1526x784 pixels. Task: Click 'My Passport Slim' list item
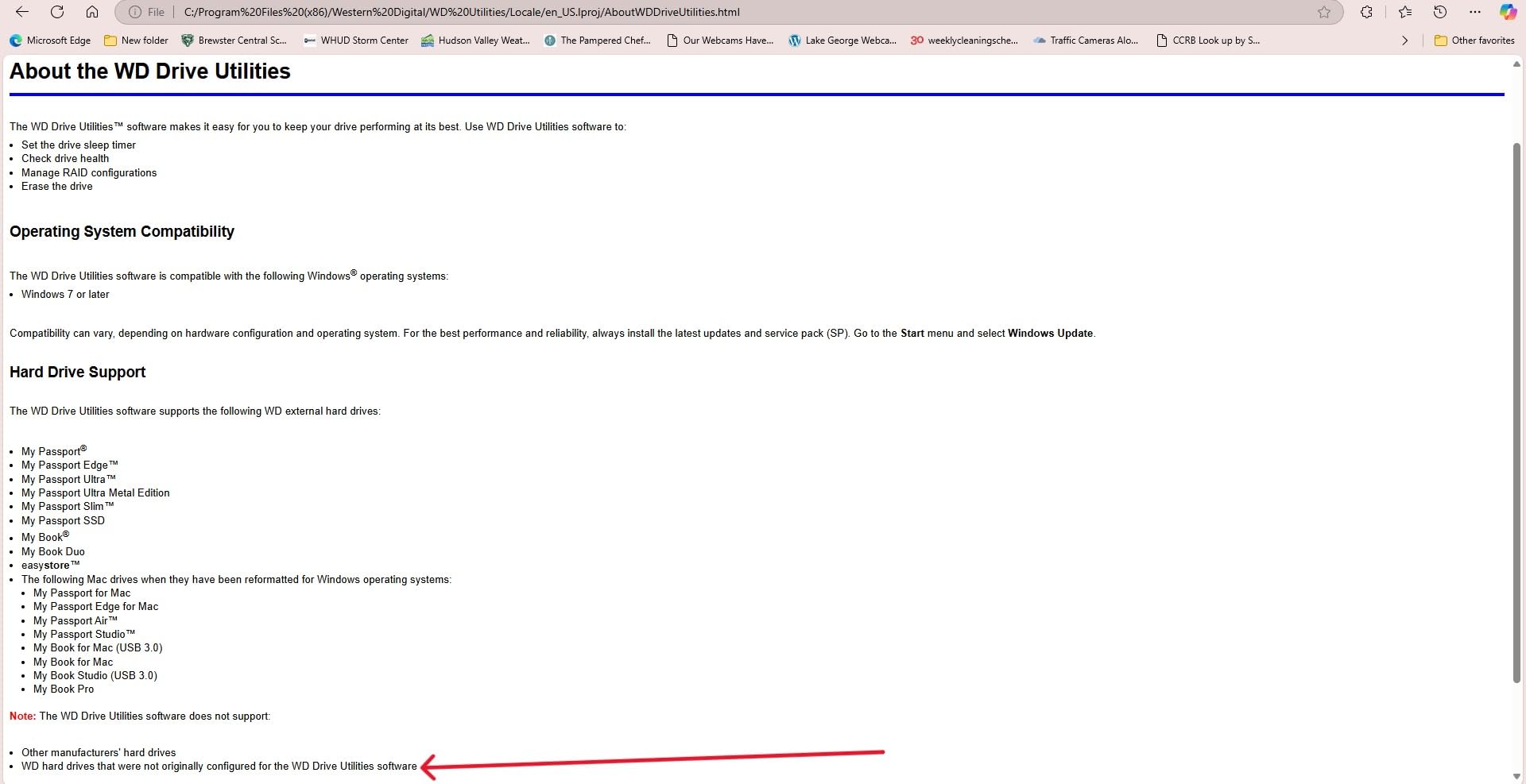[x=68, y=507]
